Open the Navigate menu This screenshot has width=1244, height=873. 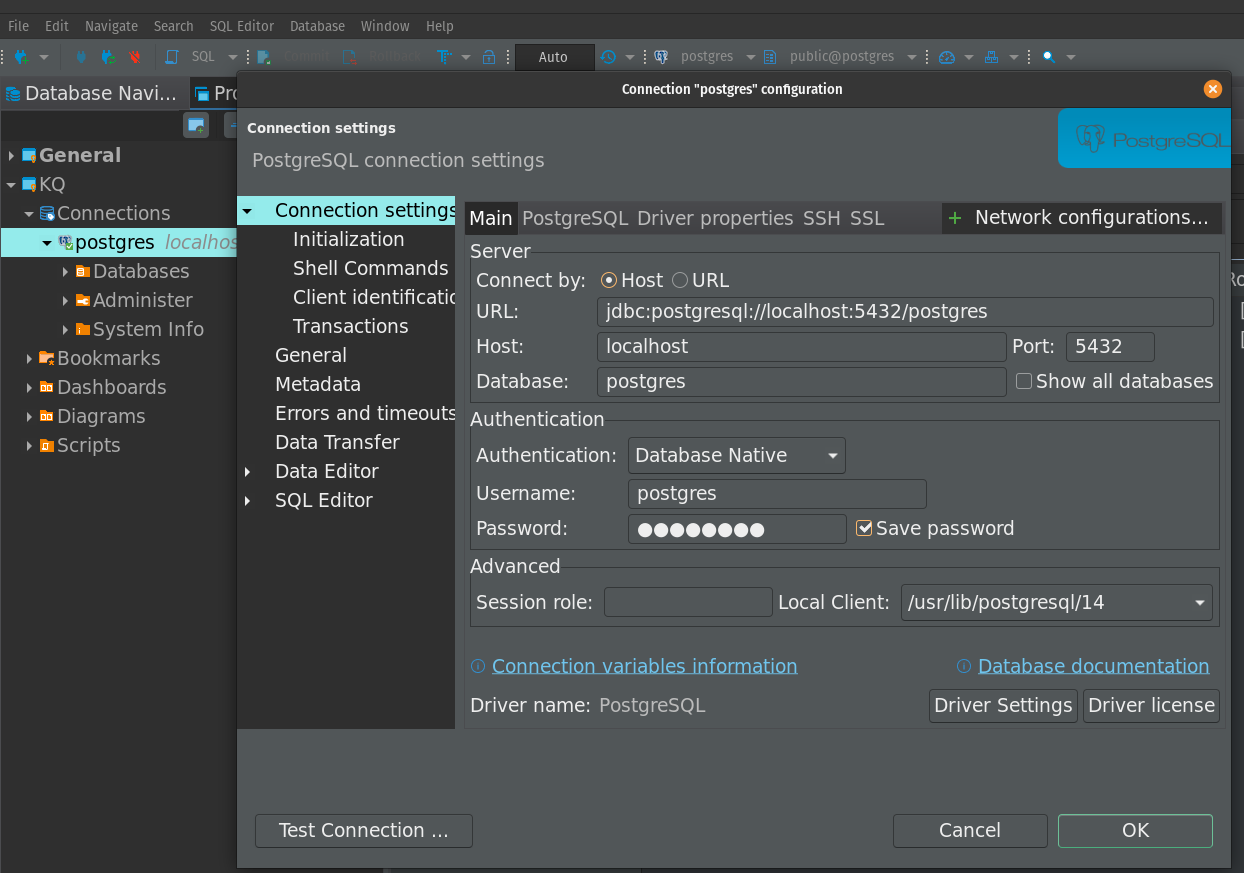click(111, 26)
